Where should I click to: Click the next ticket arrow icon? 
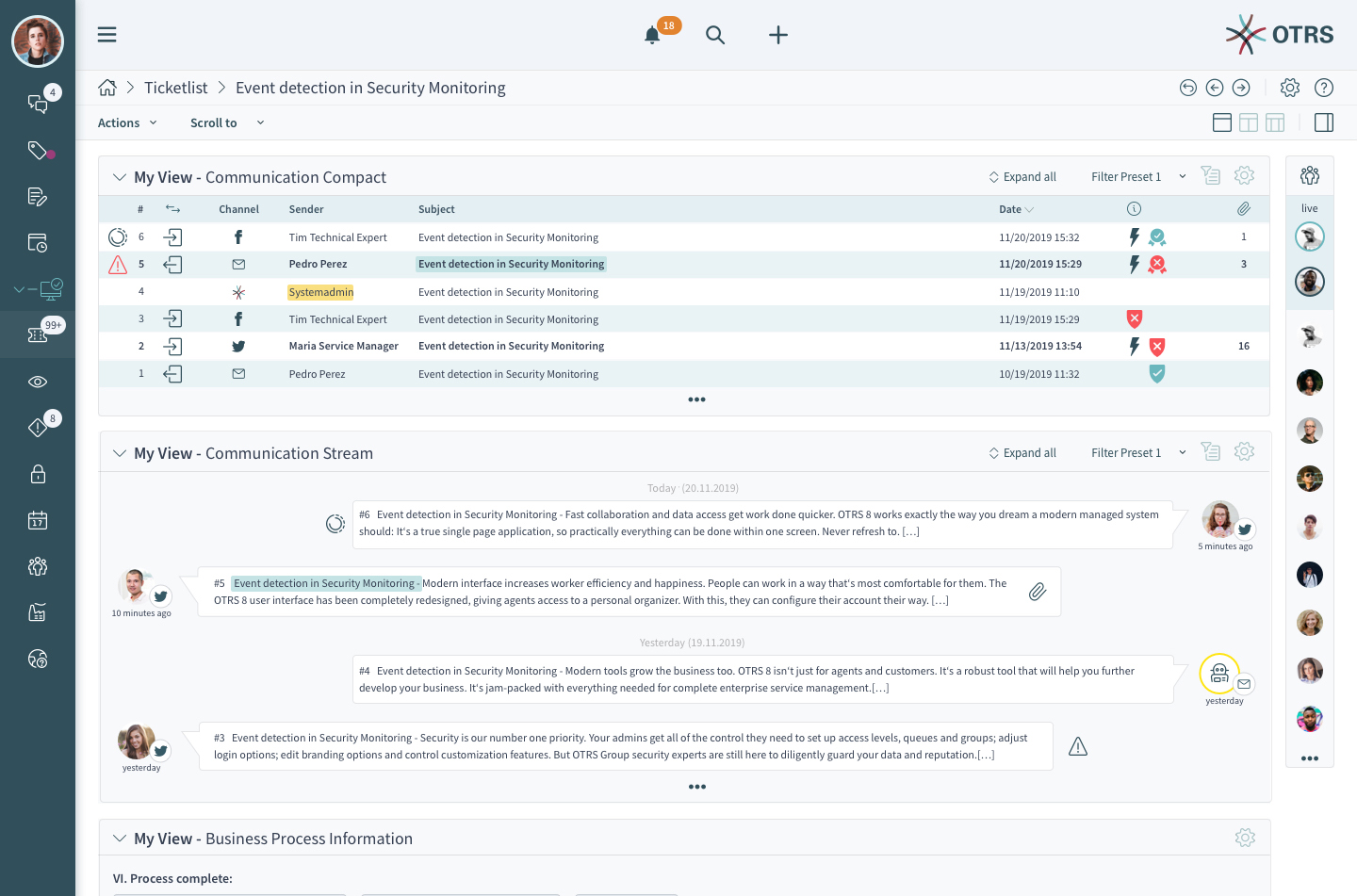pyautogui.click(x=1241, y=88)
